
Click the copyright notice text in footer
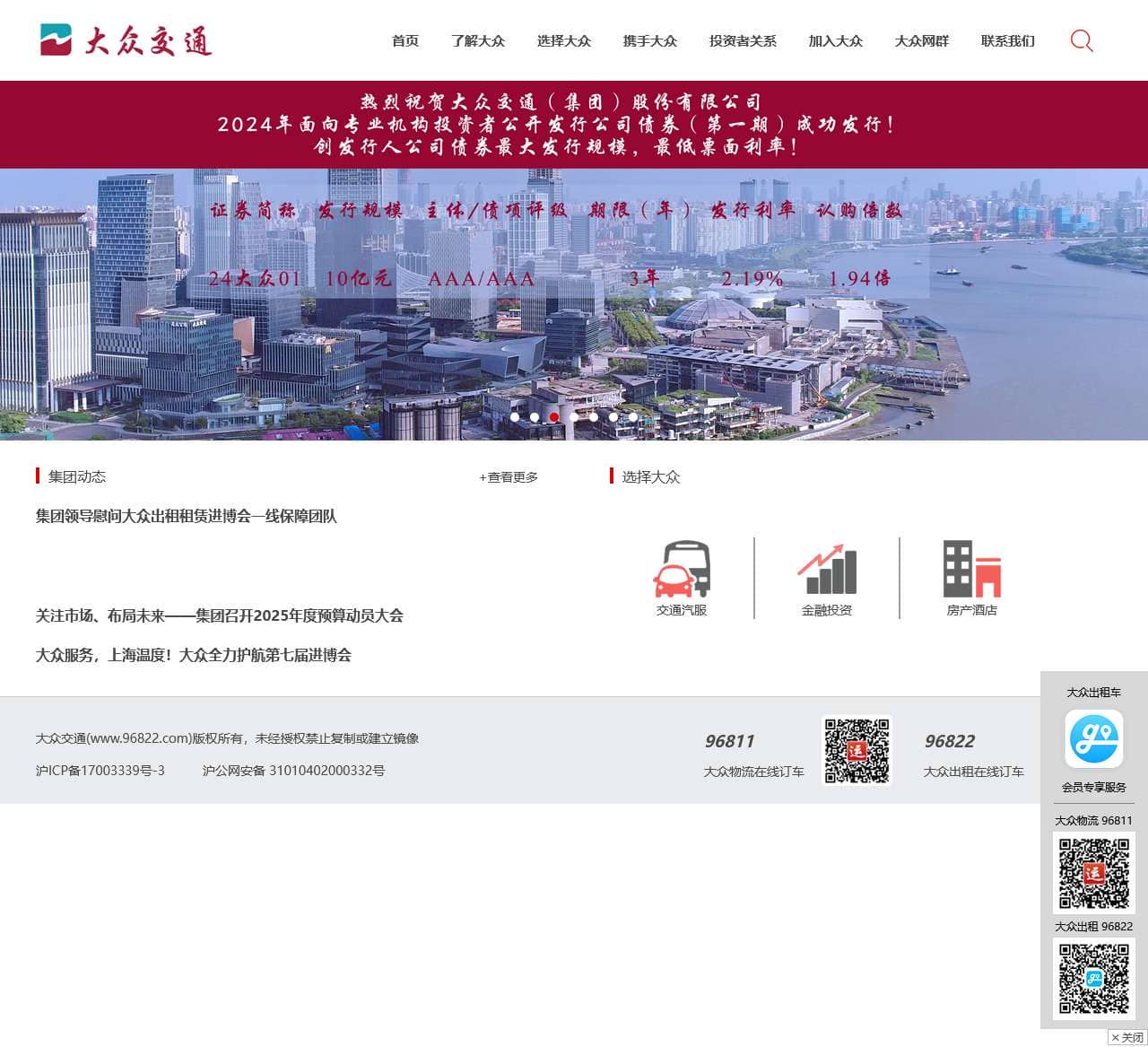(x=228, y=738)
